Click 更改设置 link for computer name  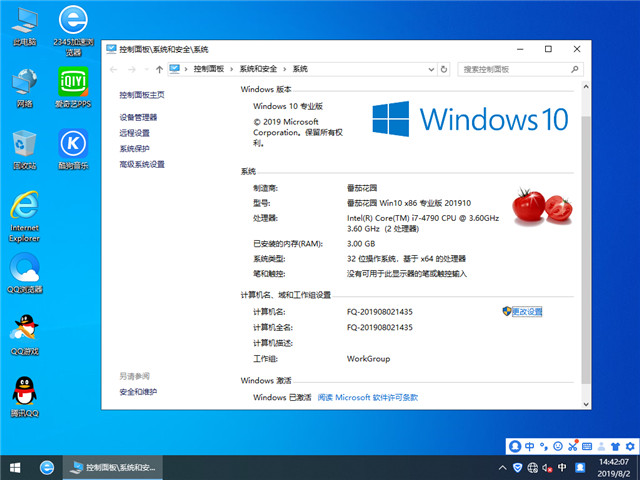coord(526,312)
